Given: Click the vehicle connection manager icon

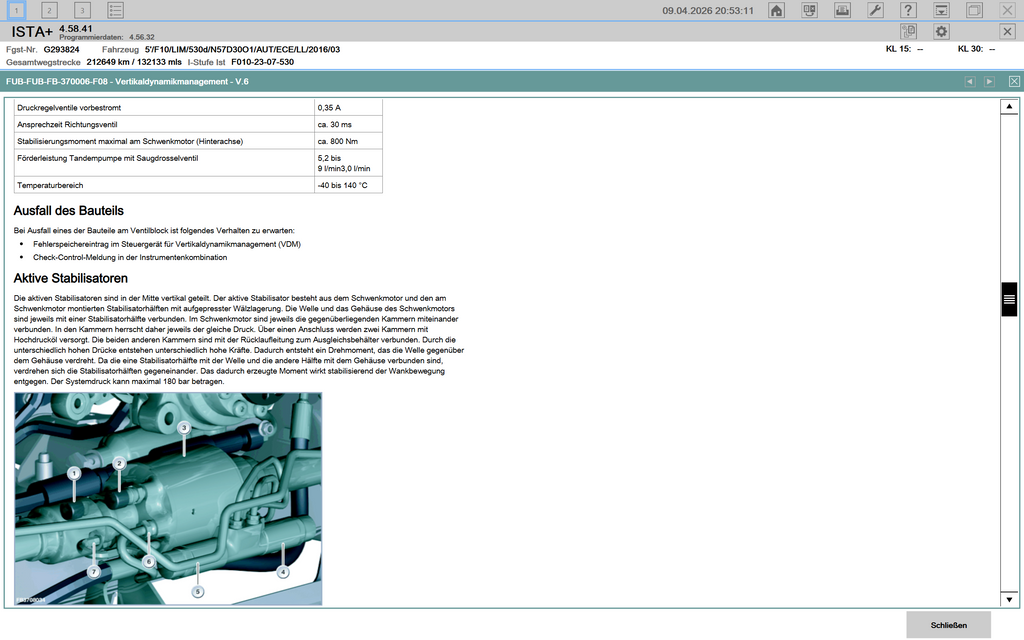Looking at the screenshot, I should click(810, 10).
